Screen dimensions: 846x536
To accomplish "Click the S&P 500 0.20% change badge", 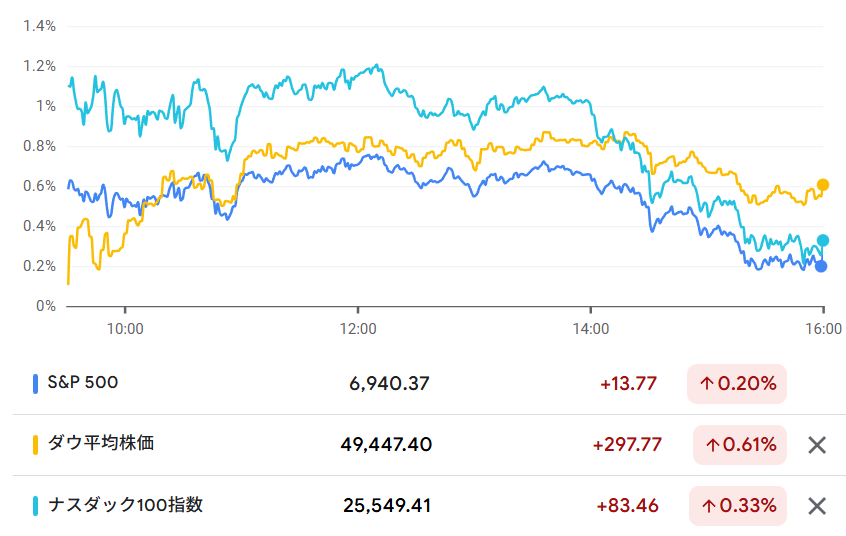I will pyautogui.click(x=737, y=384).
